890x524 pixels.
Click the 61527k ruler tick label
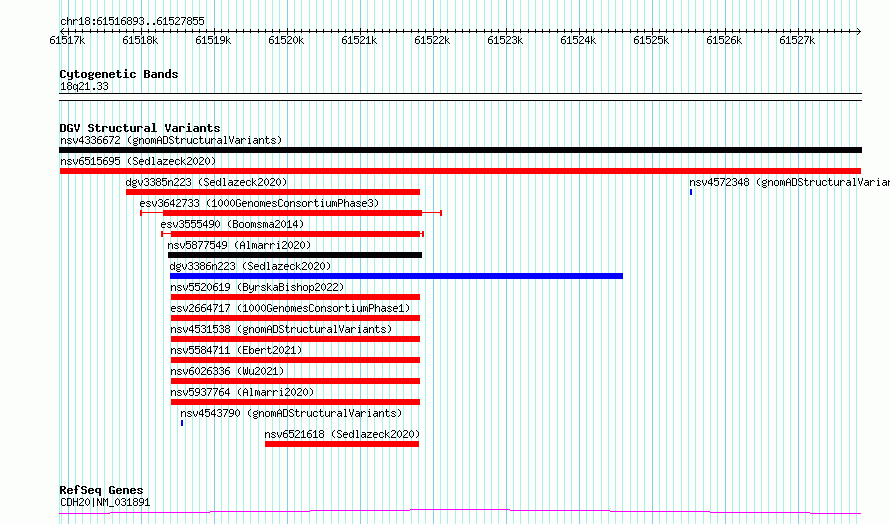797,41
